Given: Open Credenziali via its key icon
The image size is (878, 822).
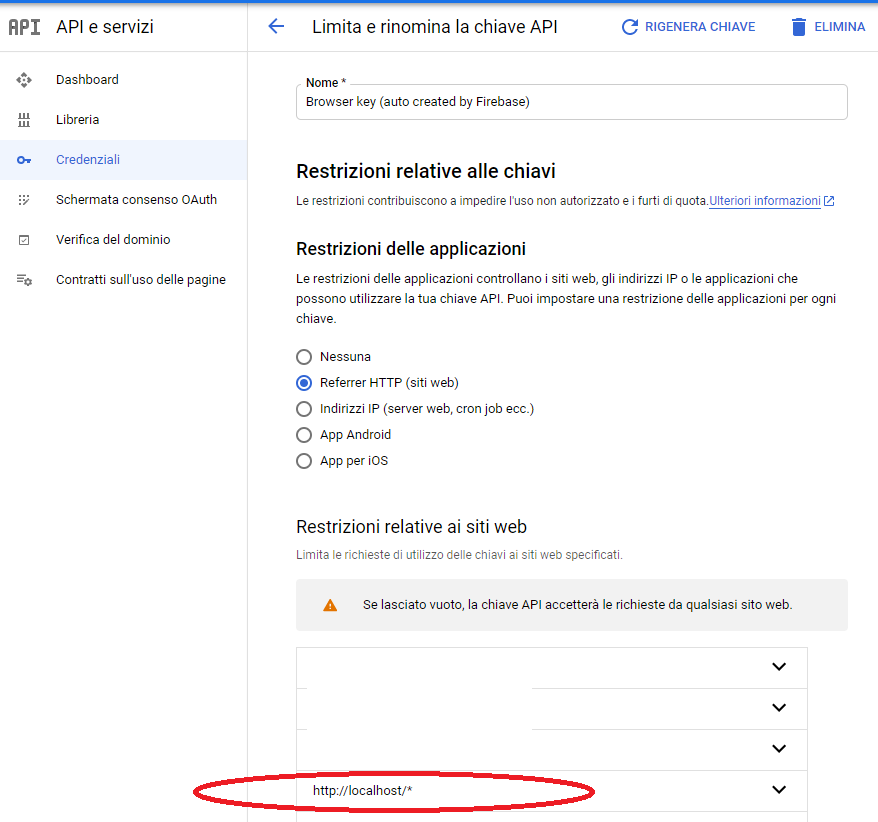Looking at the screenshot, I should tap(24, 159).
